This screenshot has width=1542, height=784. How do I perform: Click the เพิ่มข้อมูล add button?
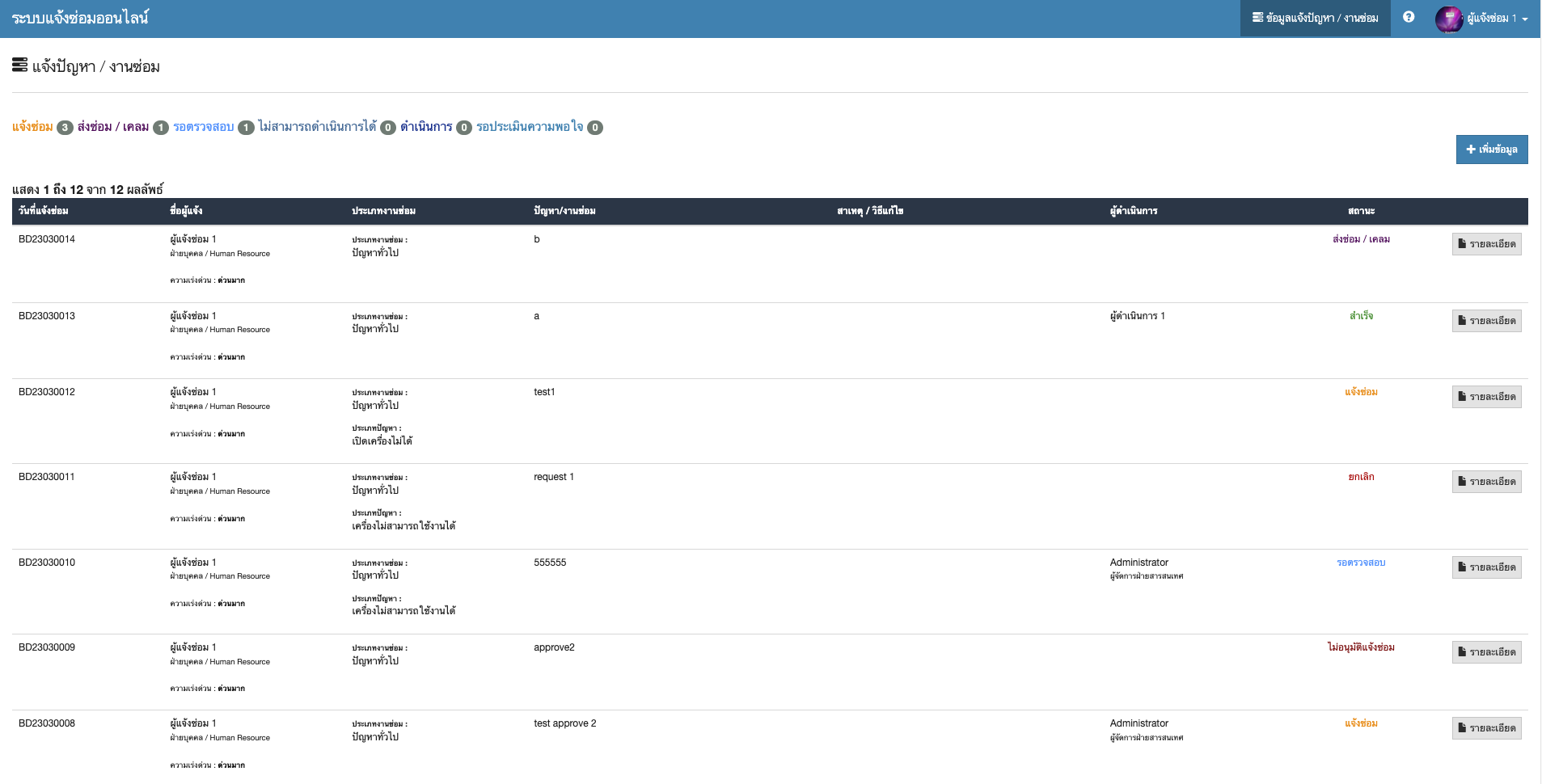(1491, 150)
